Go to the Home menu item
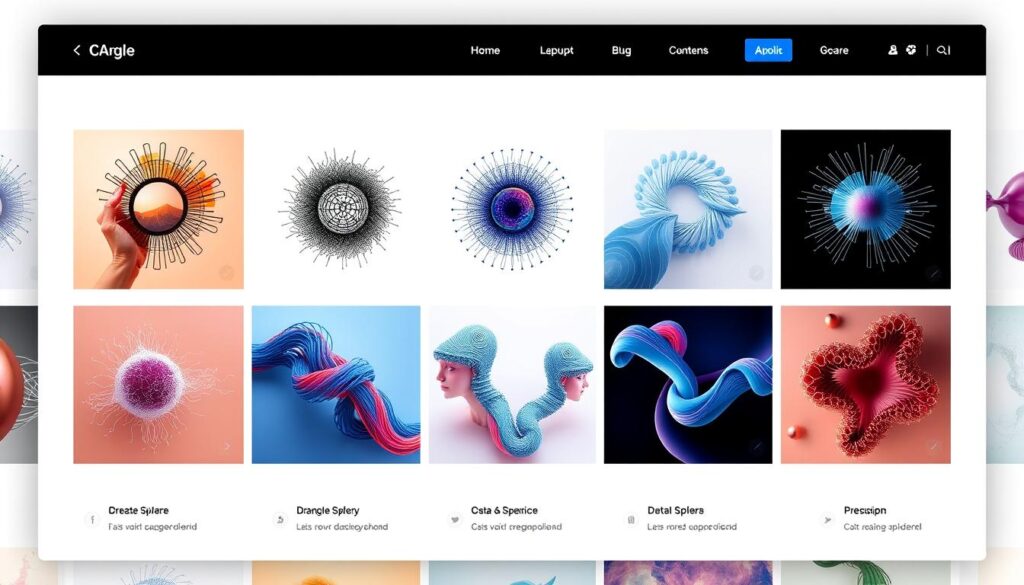 pos(485,50)
